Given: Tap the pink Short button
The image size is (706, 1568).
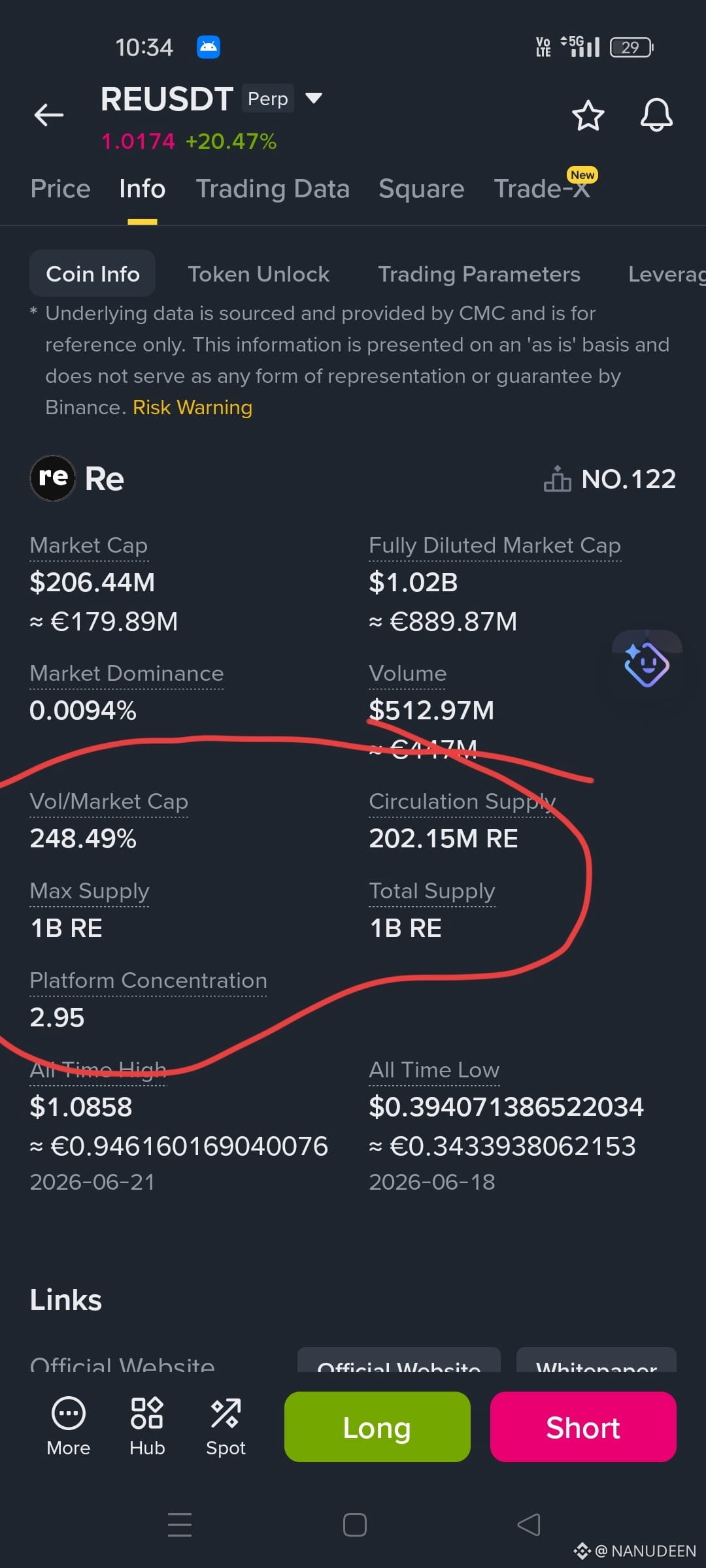Looking at the screenshot, I should [x=583, y=1427].
